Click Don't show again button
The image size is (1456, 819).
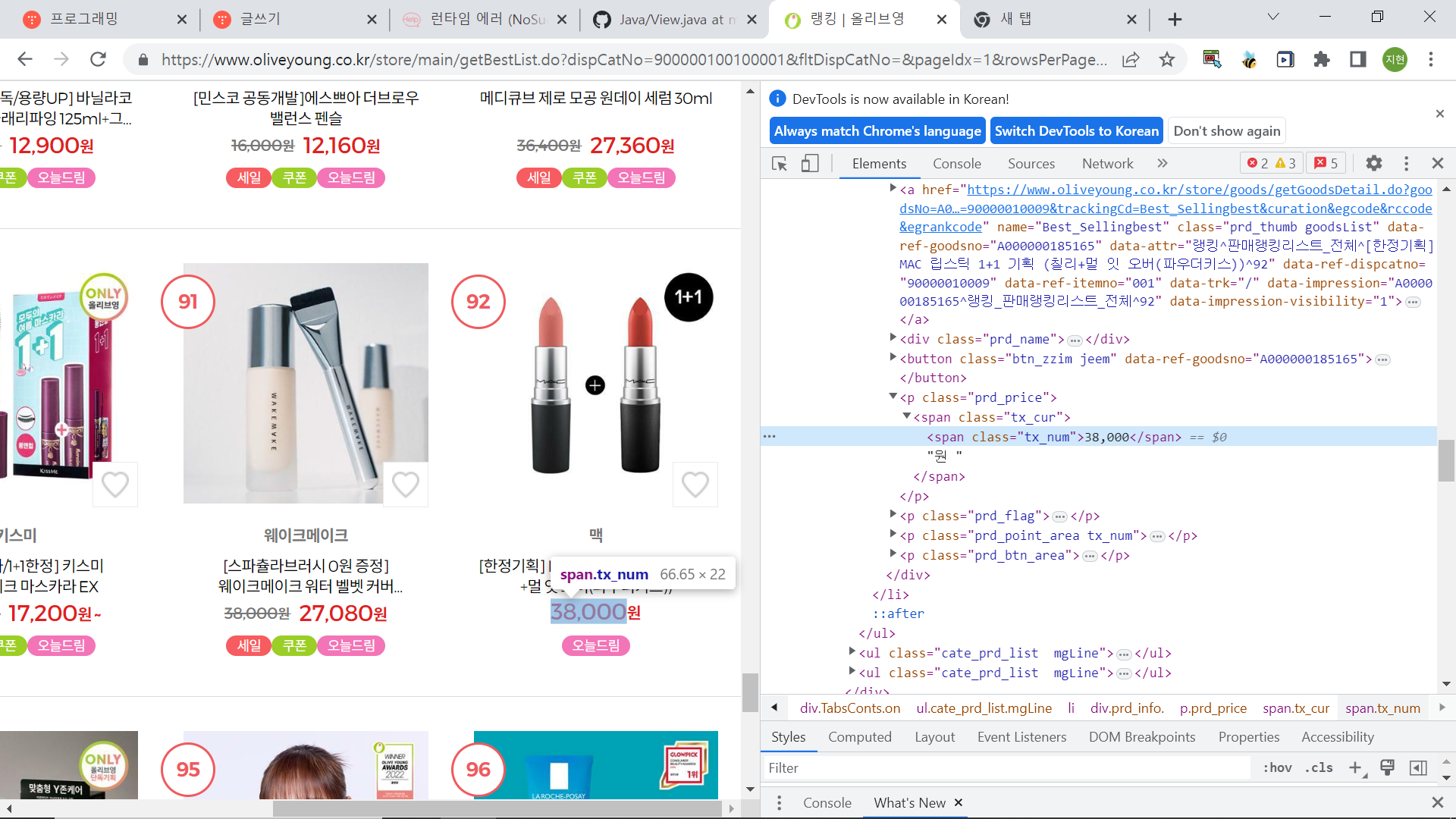[x=1226, y=130]
